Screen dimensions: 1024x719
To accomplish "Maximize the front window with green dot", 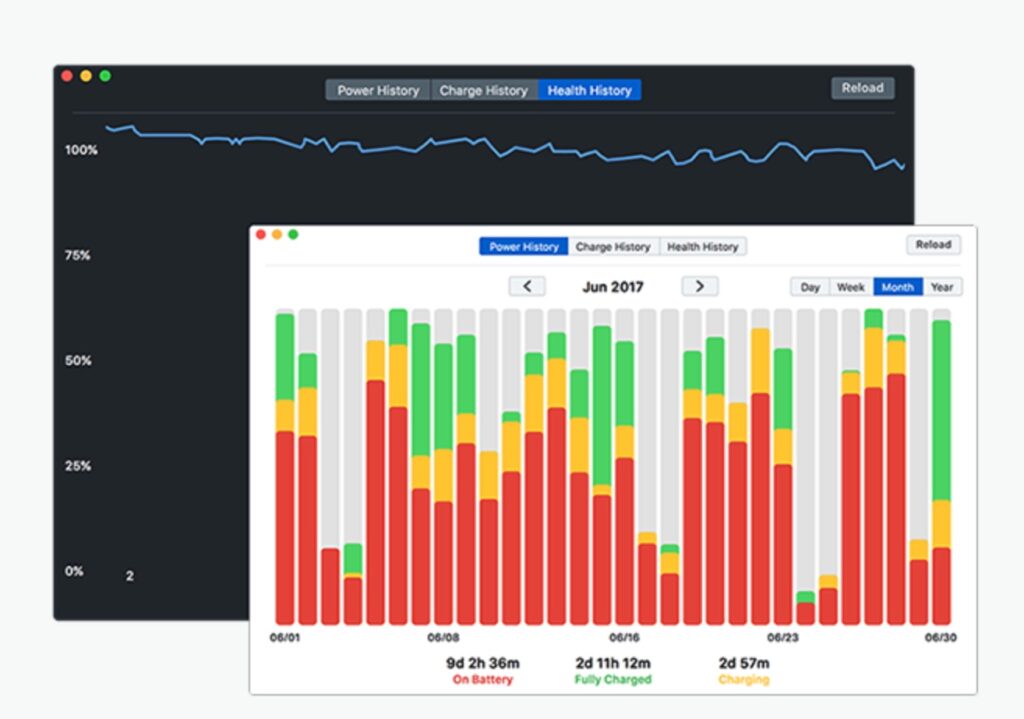I will [x=293, y=235].
